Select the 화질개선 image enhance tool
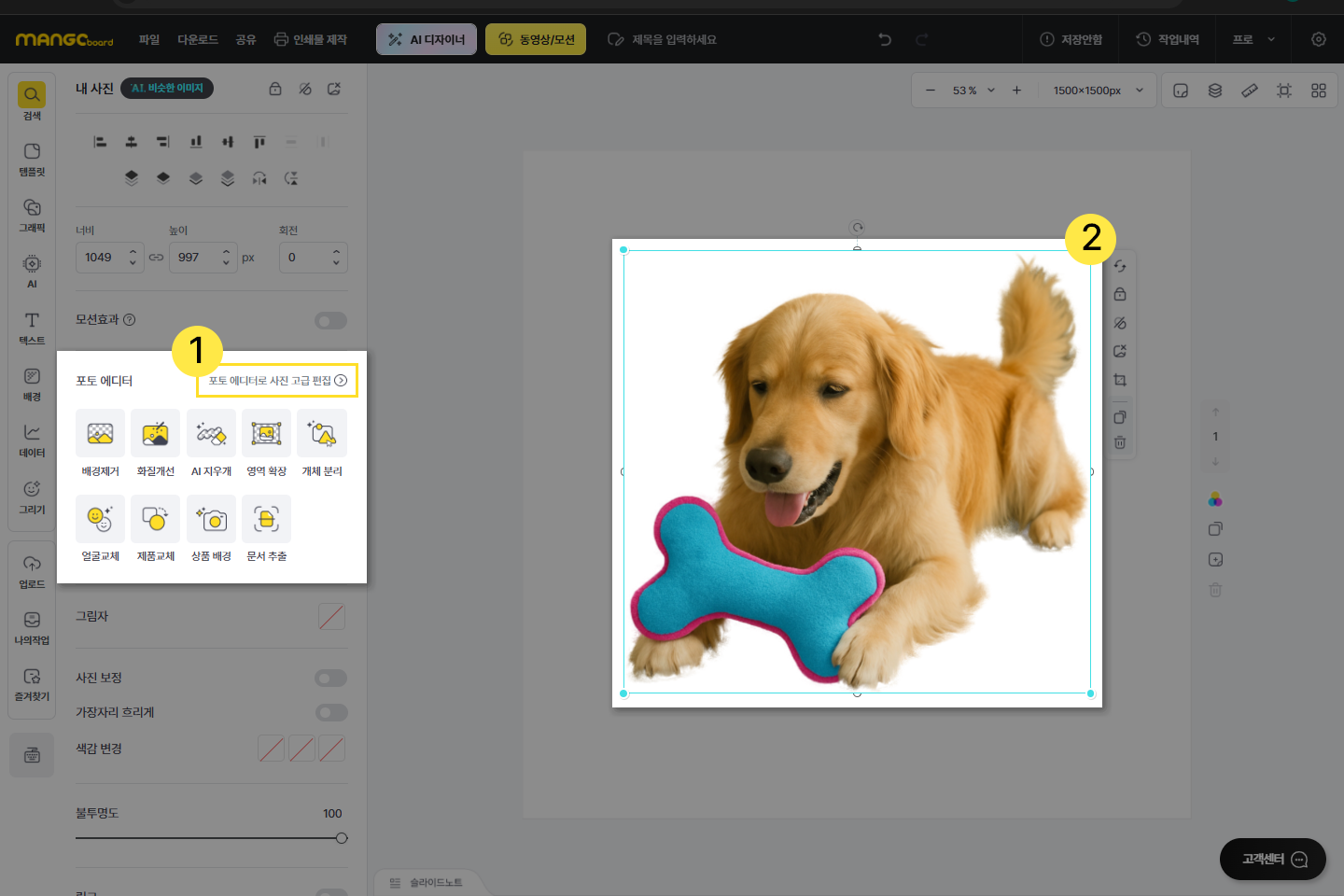 (x=155, y=434)
